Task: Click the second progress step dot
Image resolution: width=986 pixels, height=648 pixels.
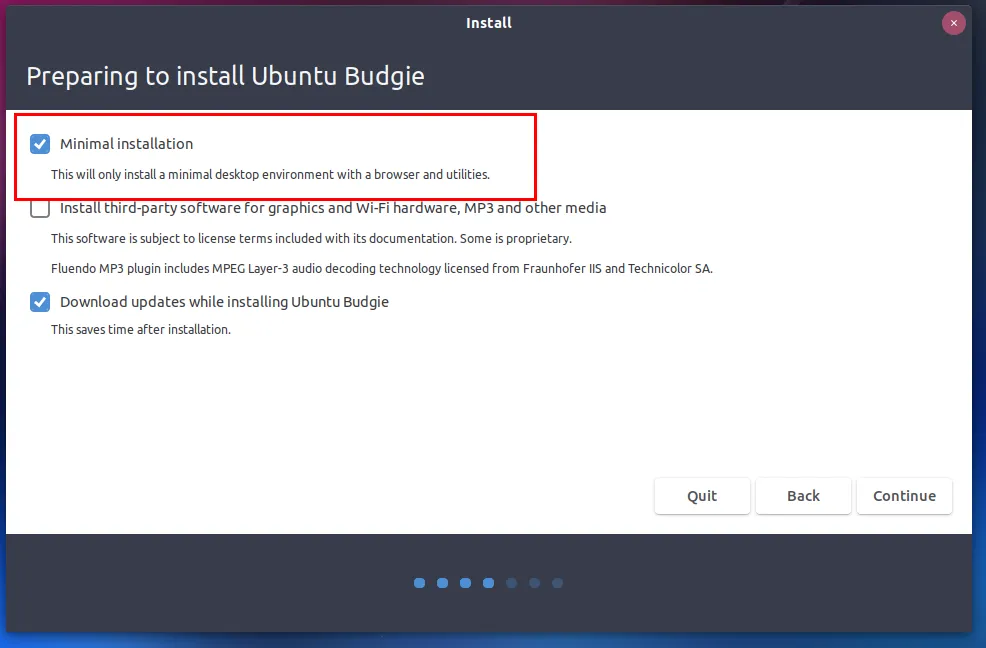Action: coord(442,583)
